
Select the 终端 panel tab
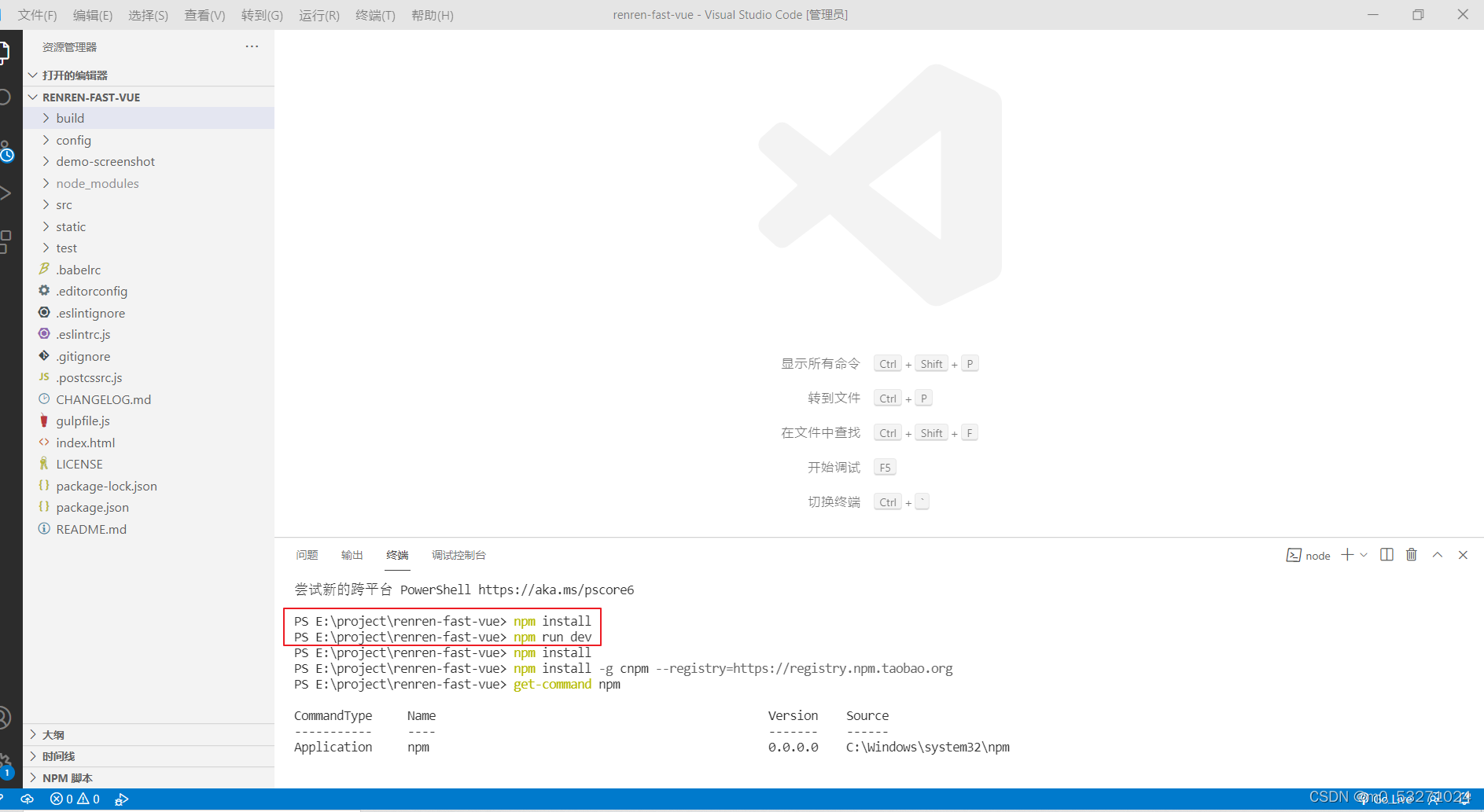pyautogui.click(x=397, y=555)
